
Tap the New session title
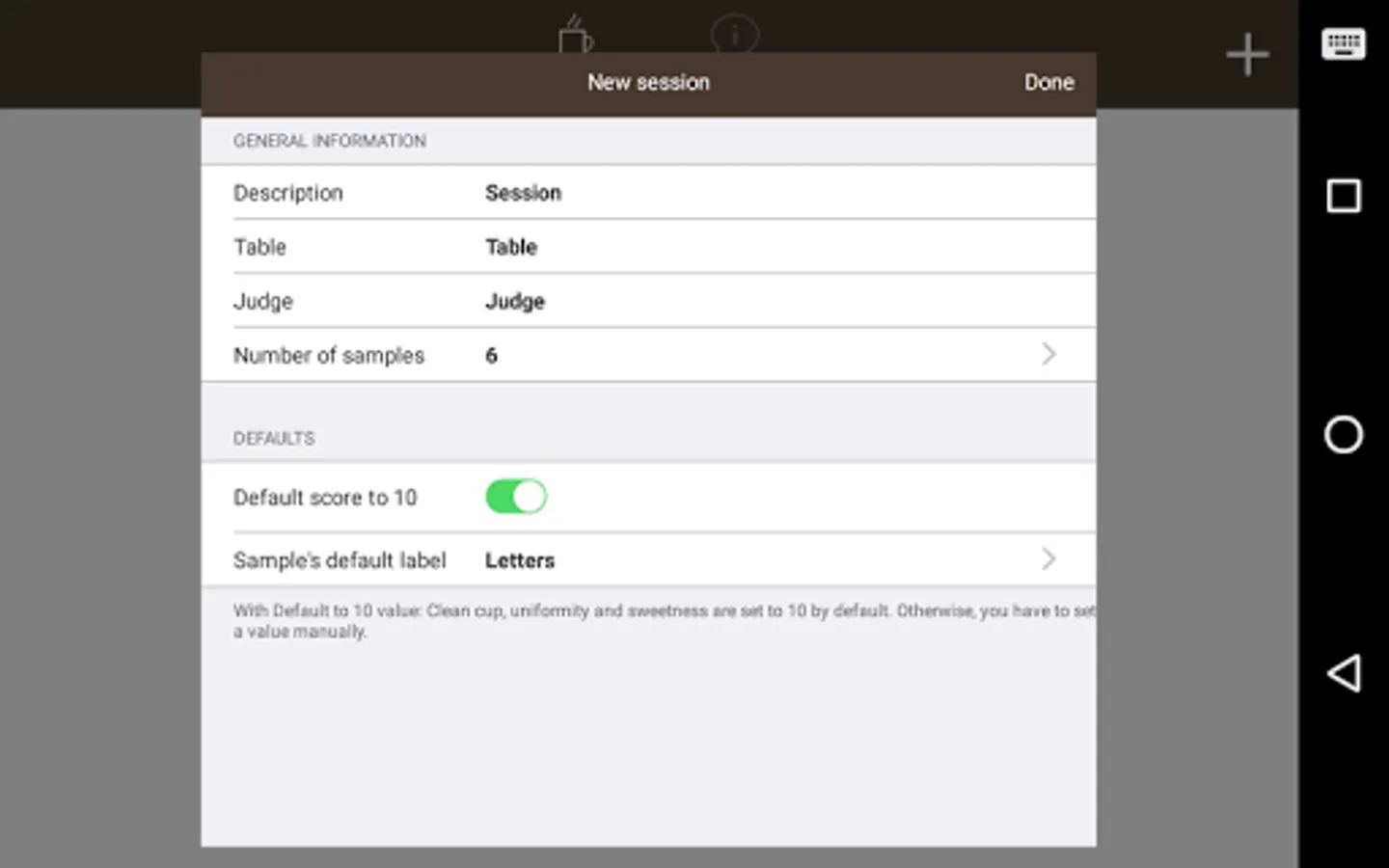(648, 83)
